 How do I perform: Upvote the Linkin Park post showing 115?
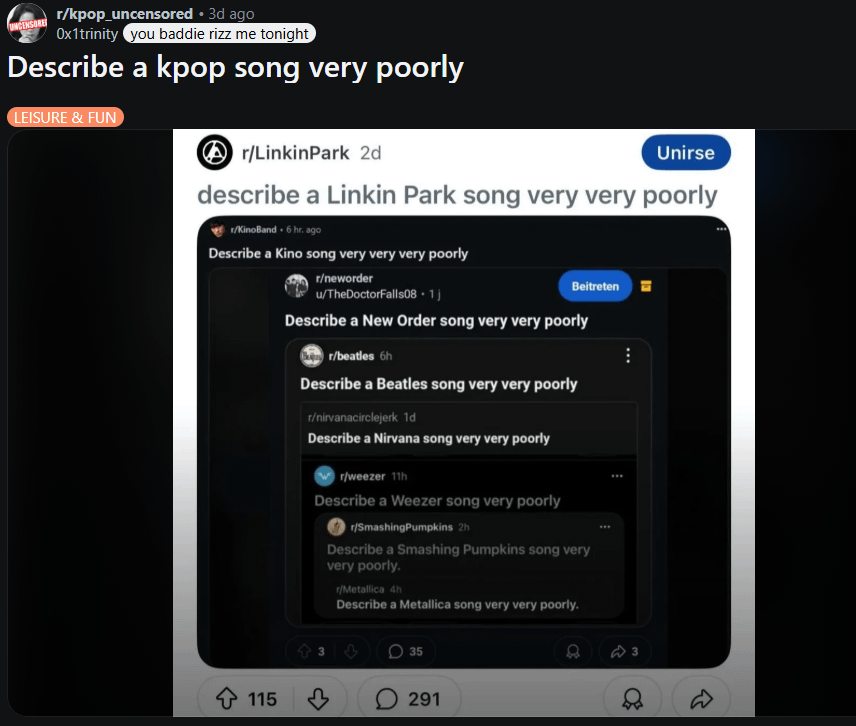click(227, 698)
